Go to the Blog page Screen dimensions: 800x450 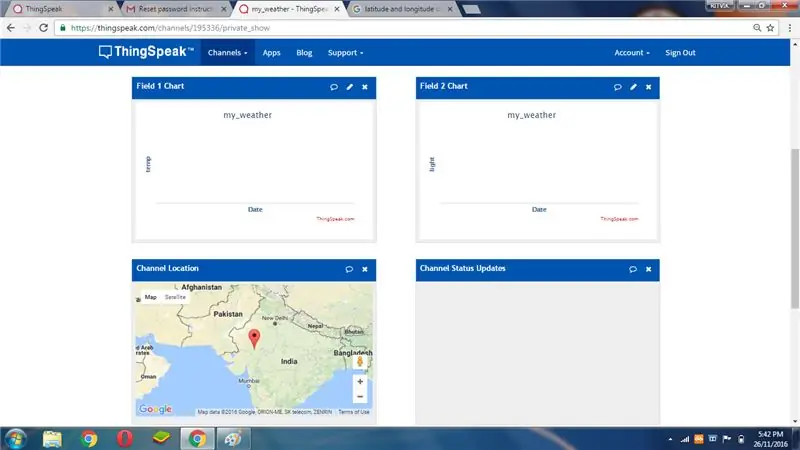(304, 53)
